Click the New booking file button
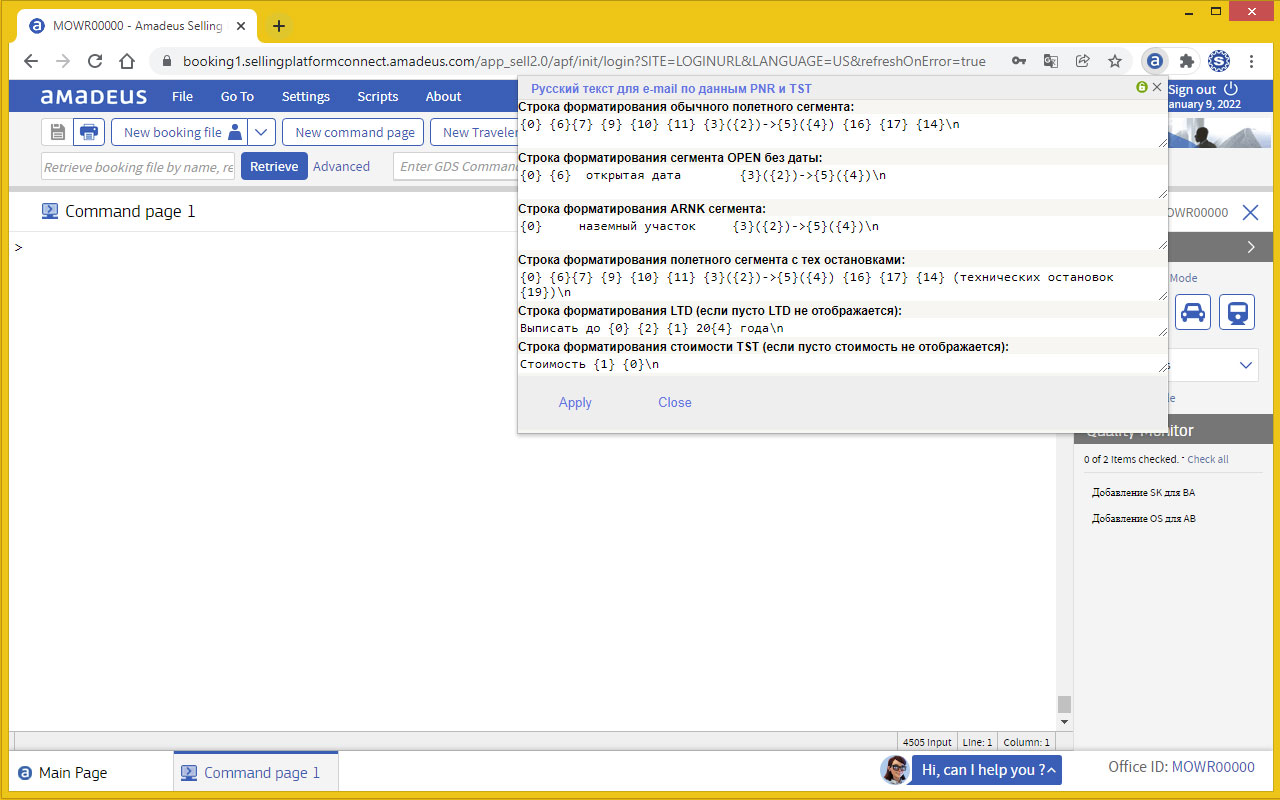 tap(179, 132)
